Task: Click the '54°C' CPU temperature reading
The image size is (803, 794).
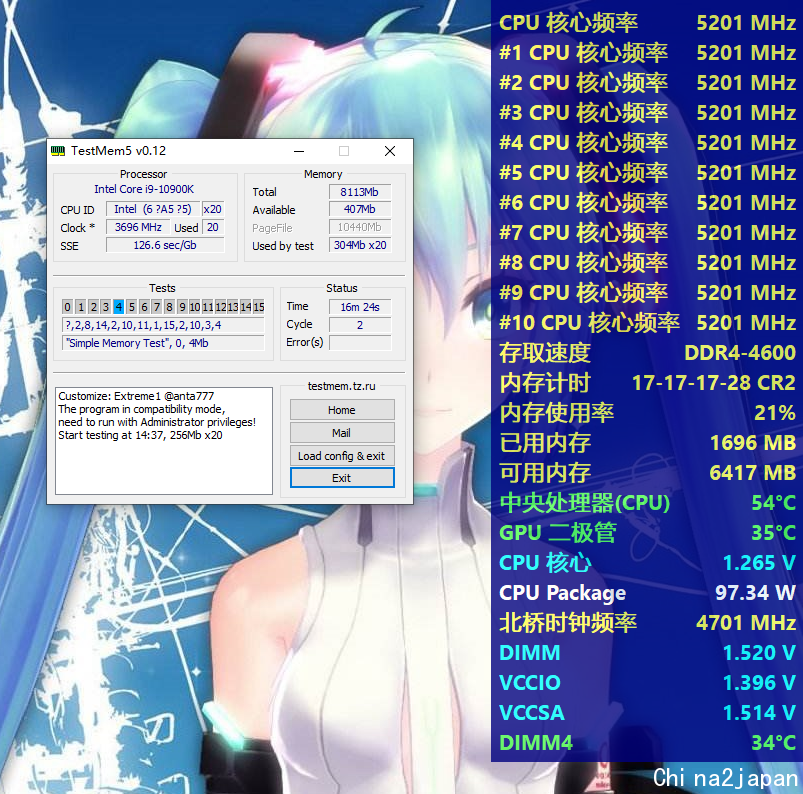Action: pyautogui.click(x=773, y=503)
